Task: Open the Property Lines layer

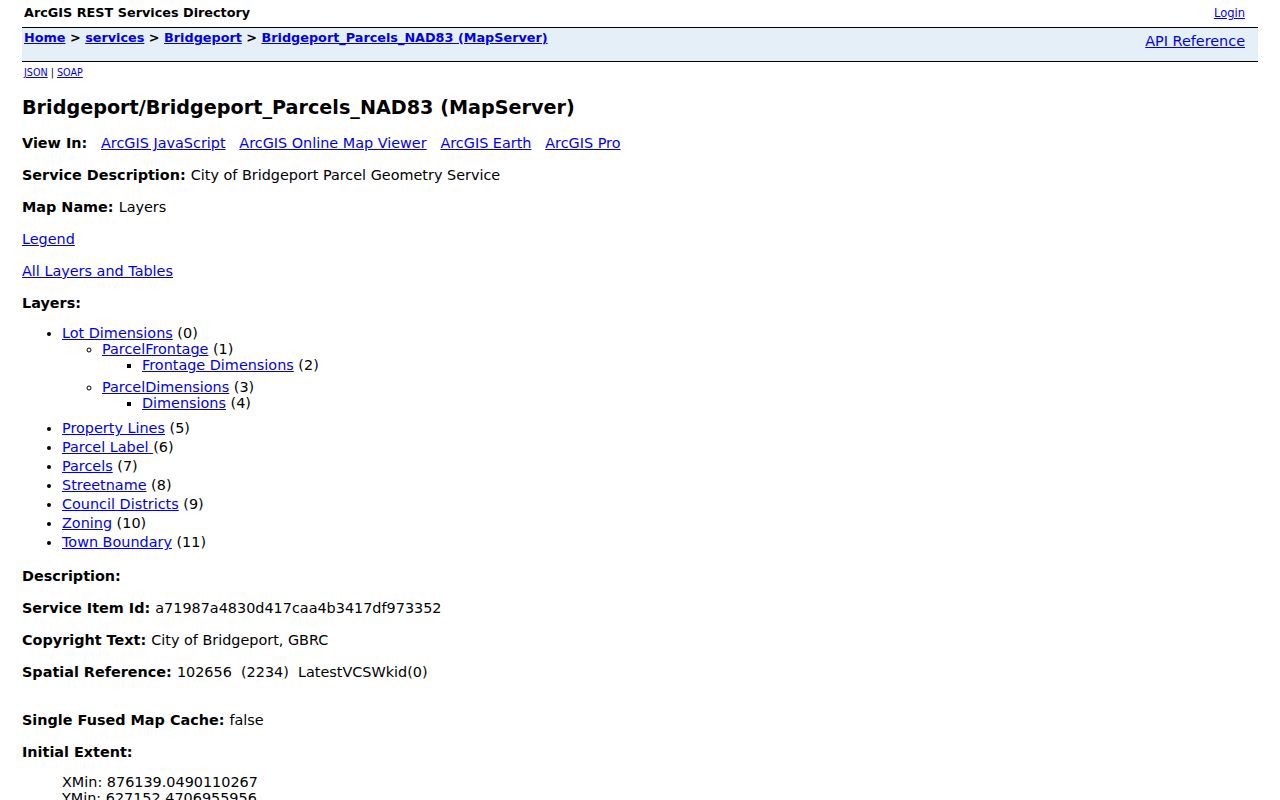Action: tap(113, 428)
